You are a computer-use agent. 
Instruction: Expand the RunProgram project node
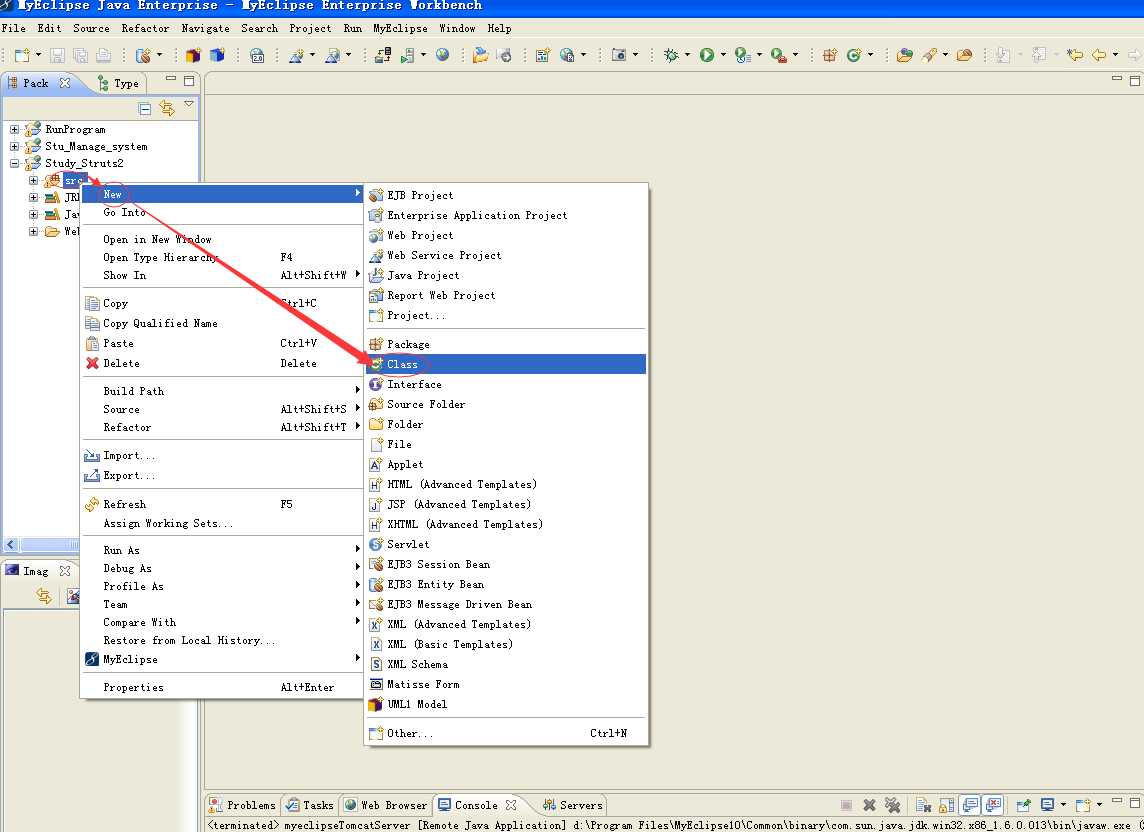(14, 129)
